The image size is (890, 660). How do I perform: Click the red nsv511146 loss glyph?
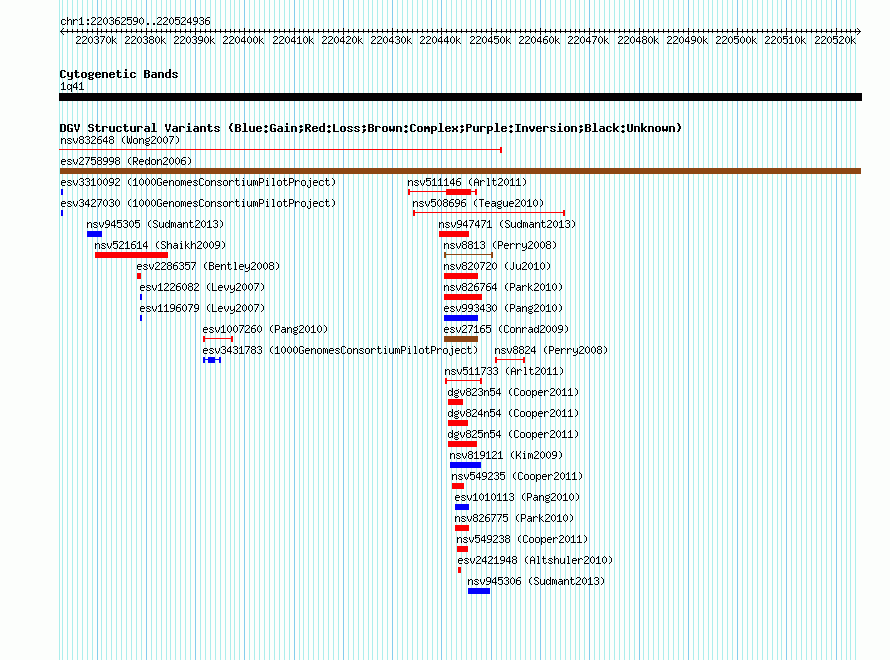click(x=442, y=192)
